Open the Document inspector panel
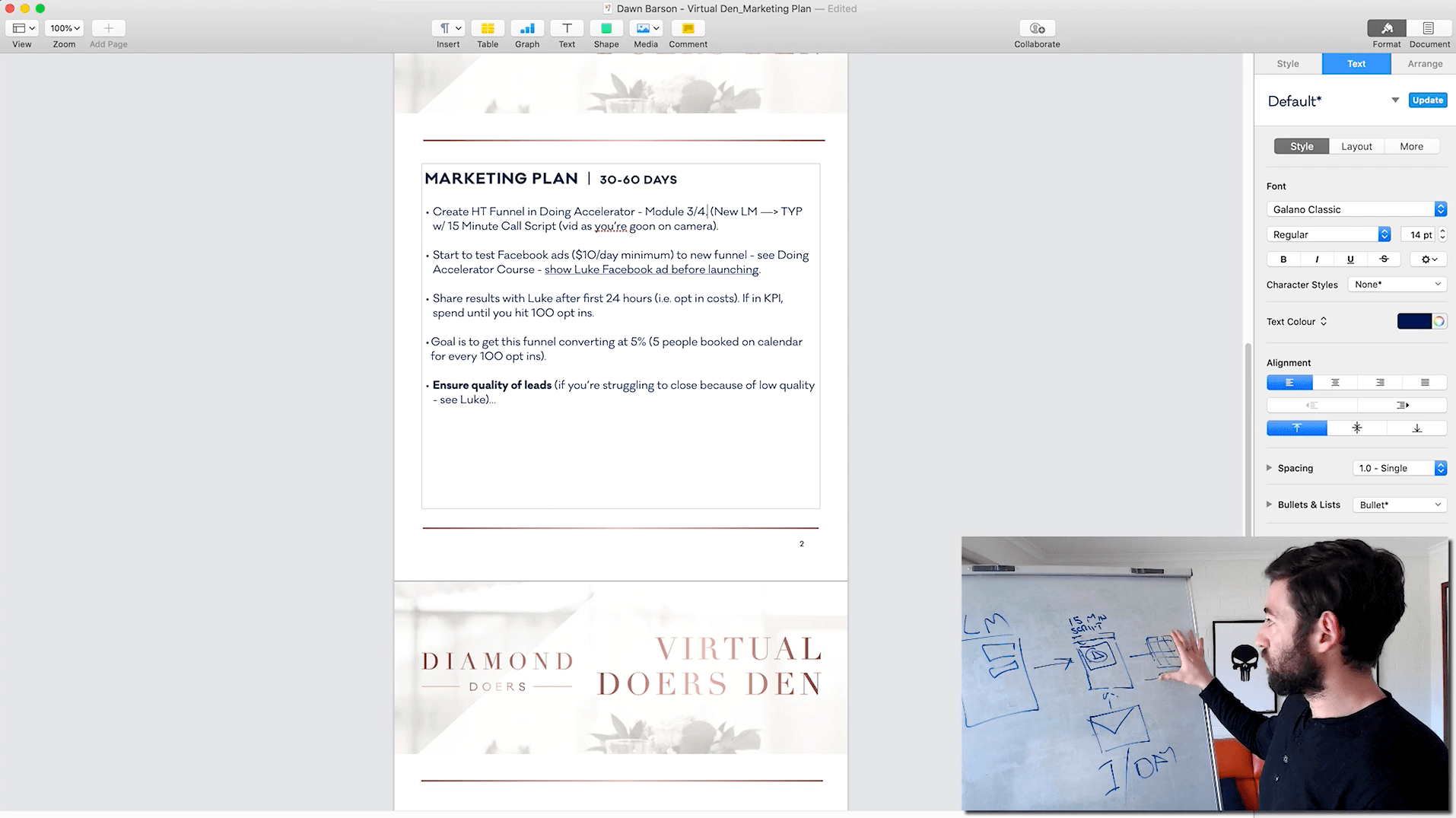1456x818 pixels. point(1428,29)
